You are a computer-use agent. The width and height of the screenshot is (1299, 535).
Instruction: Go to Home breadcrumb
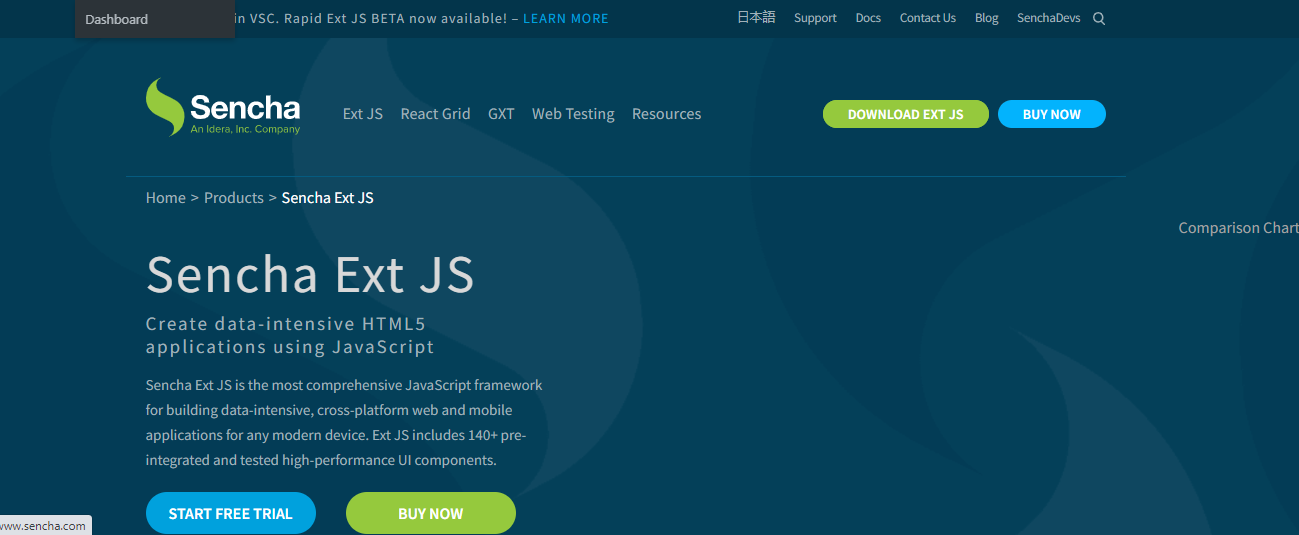point(165,198)
